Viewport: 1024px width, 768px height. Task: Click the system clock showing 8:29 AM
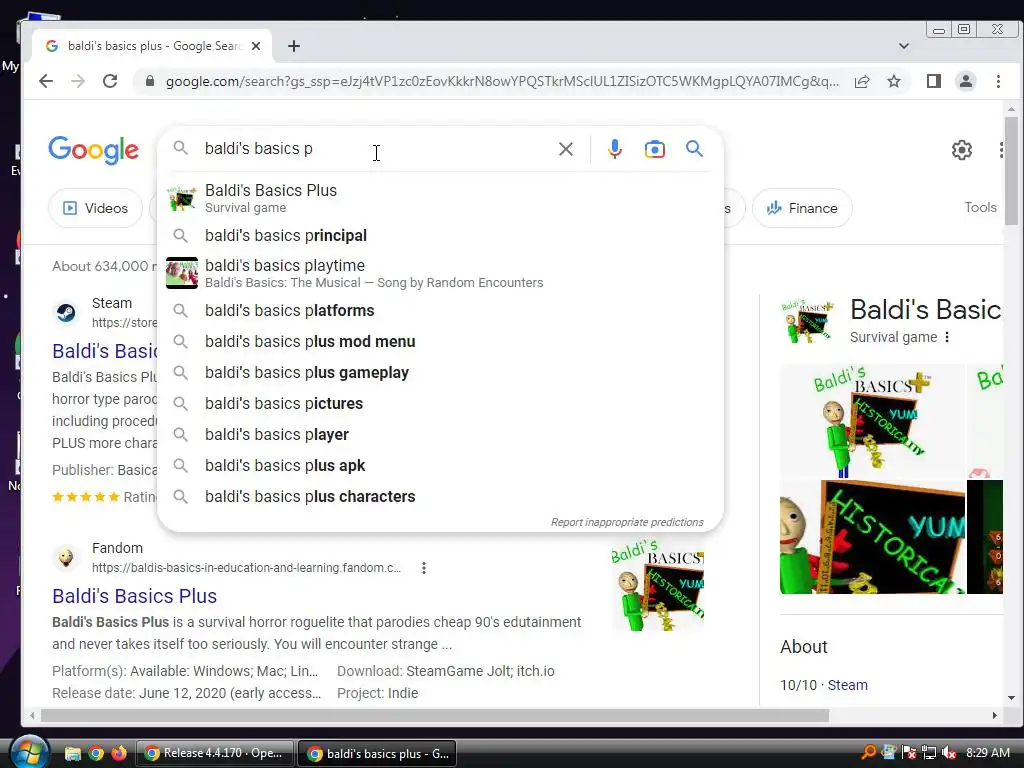[x=987, y=753]
